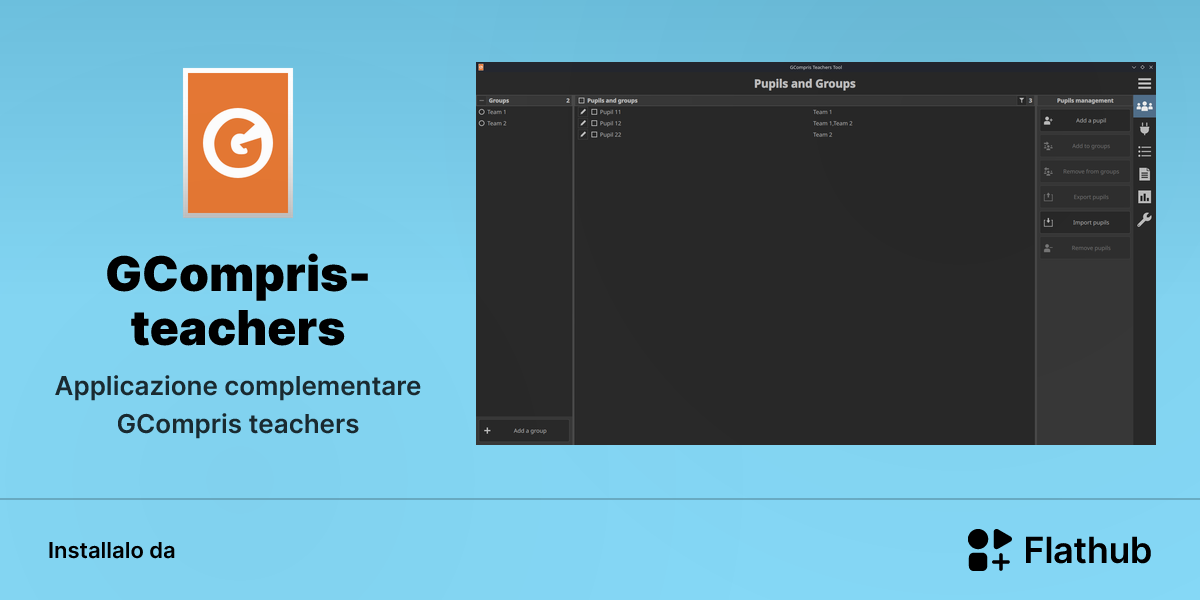1200x600 pixels.
Task: Click the Add a group button
Action: pyautogui.click(x=524, y=430)
